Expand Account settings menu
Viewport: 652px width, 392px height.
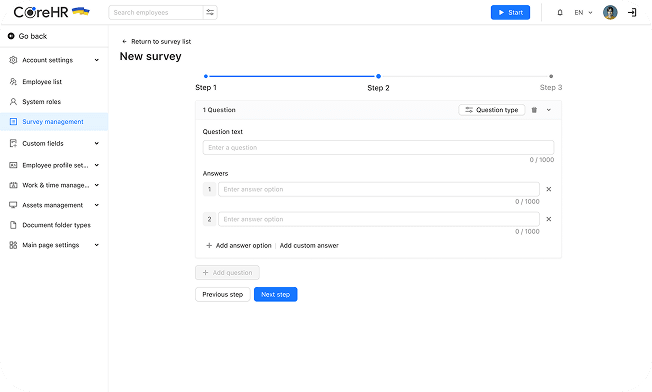point(96,60)
